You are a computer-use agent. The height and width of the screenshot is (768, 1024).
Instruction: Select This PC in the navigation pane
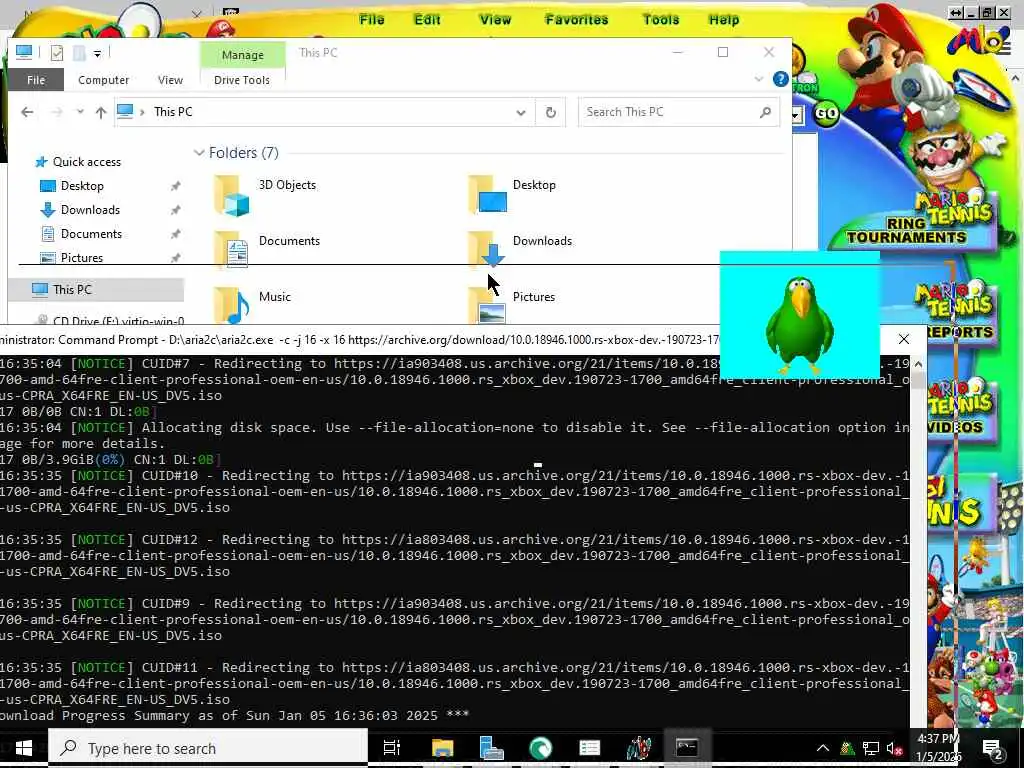coord(72,289)
